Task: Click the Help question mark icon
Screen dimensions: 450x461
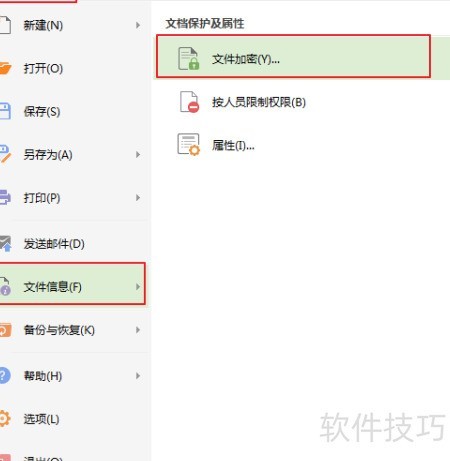Action: coord(5,376)
